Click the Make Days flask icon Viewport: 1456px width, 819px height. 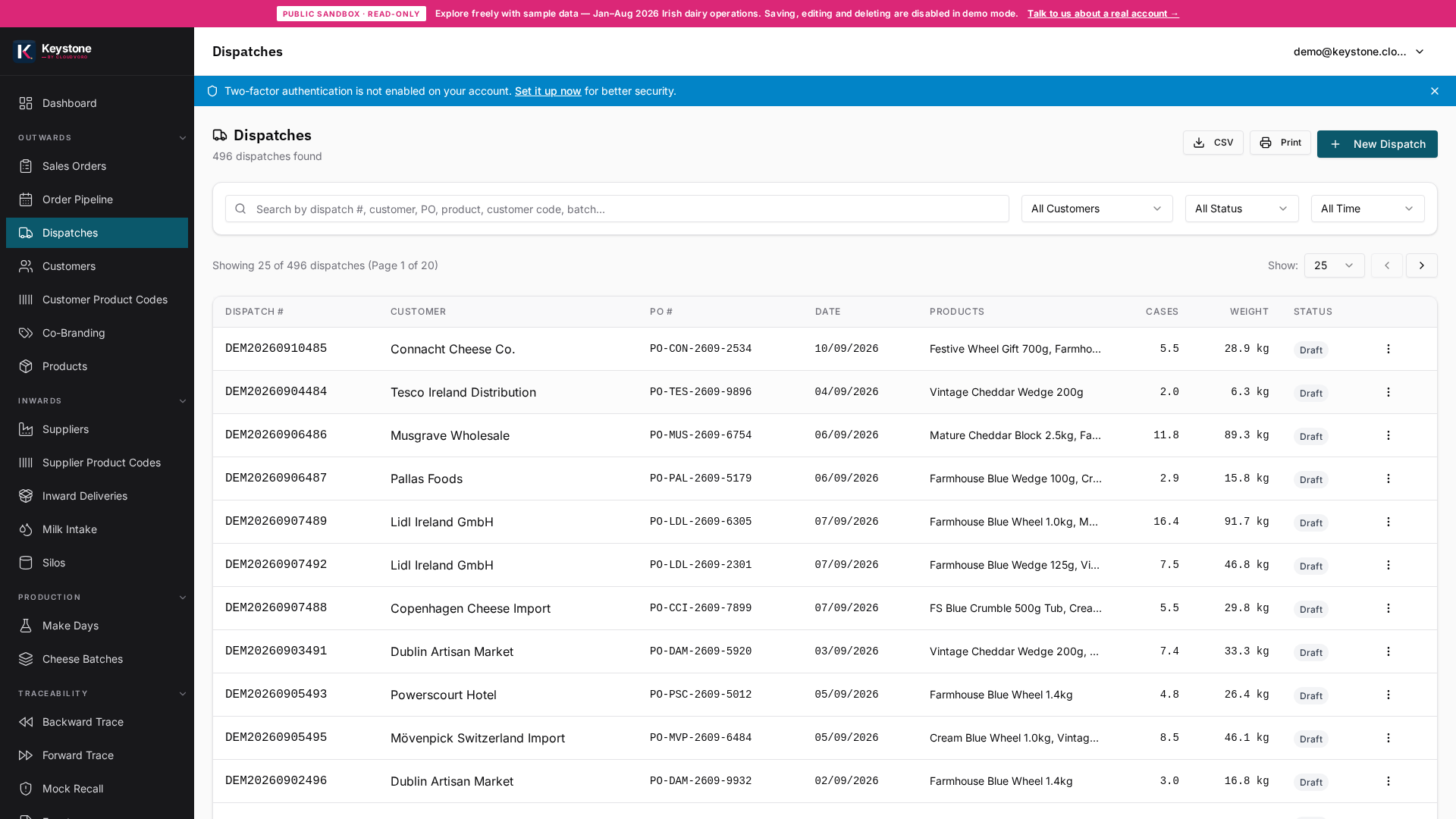coord(26,626)
